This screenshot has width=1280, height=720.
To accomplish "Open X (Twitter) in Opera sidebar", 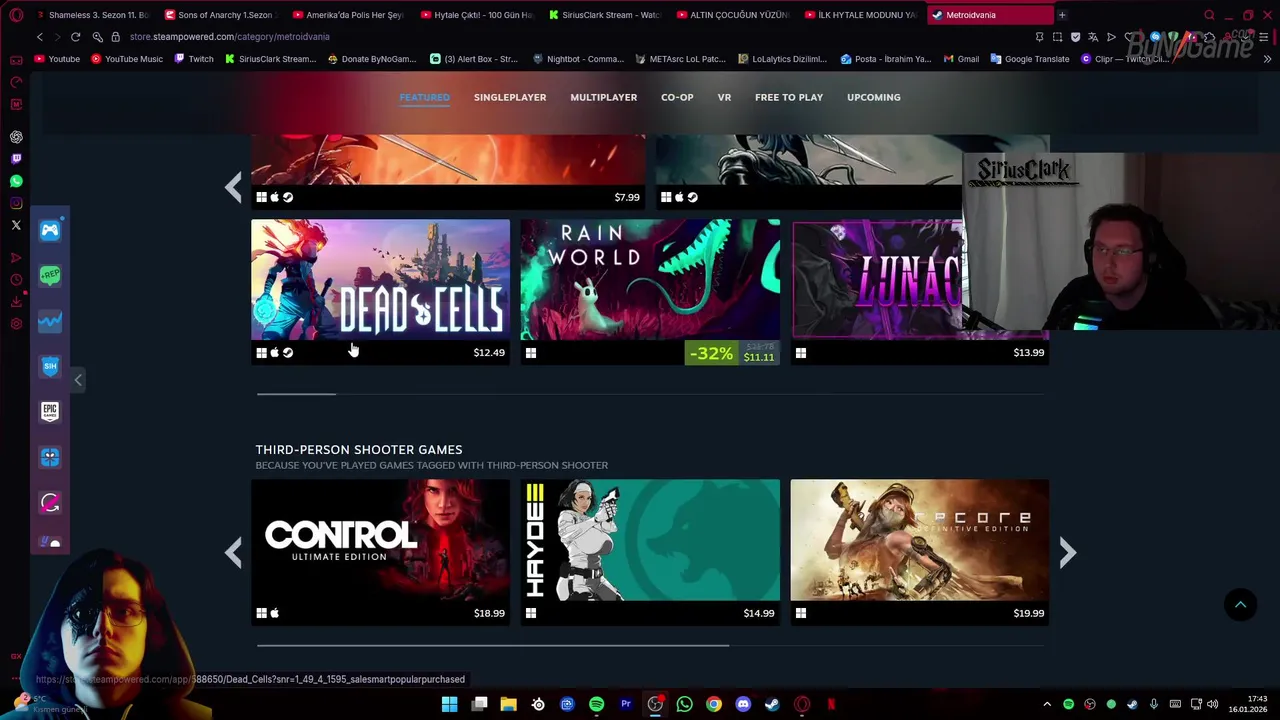I will coord(16,226).
